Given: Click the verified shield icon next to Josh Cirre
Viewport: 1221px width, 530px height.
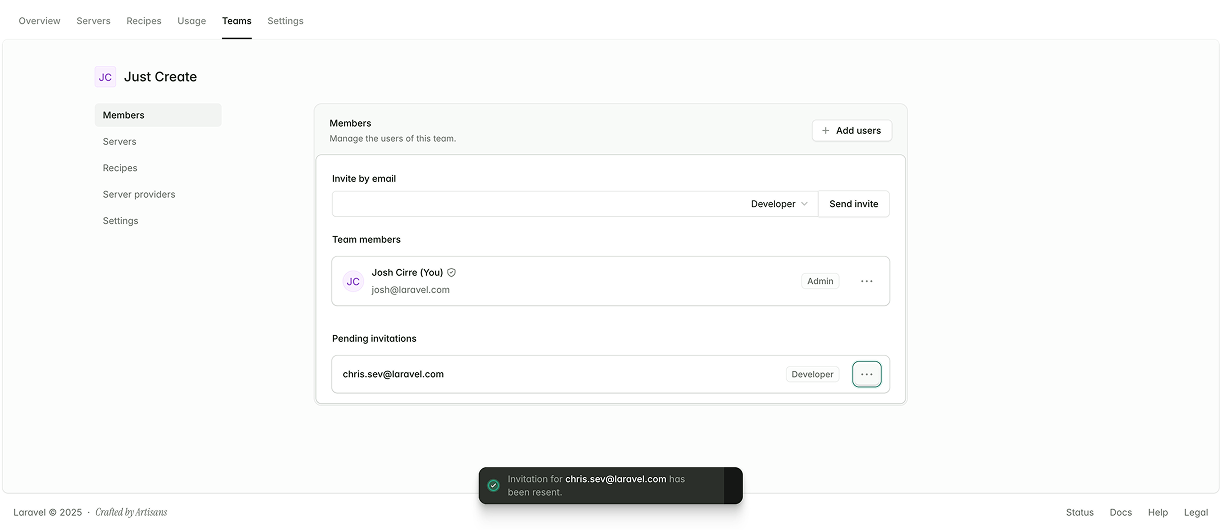Looking at the screenshot, I should (452, 272).
